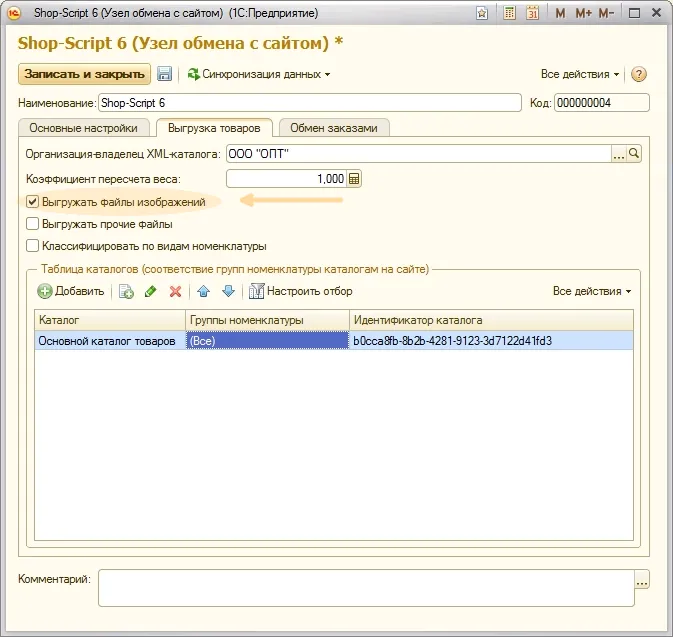
Task: Open the calendar icon in title bar
Action: (x=533, y=13)
